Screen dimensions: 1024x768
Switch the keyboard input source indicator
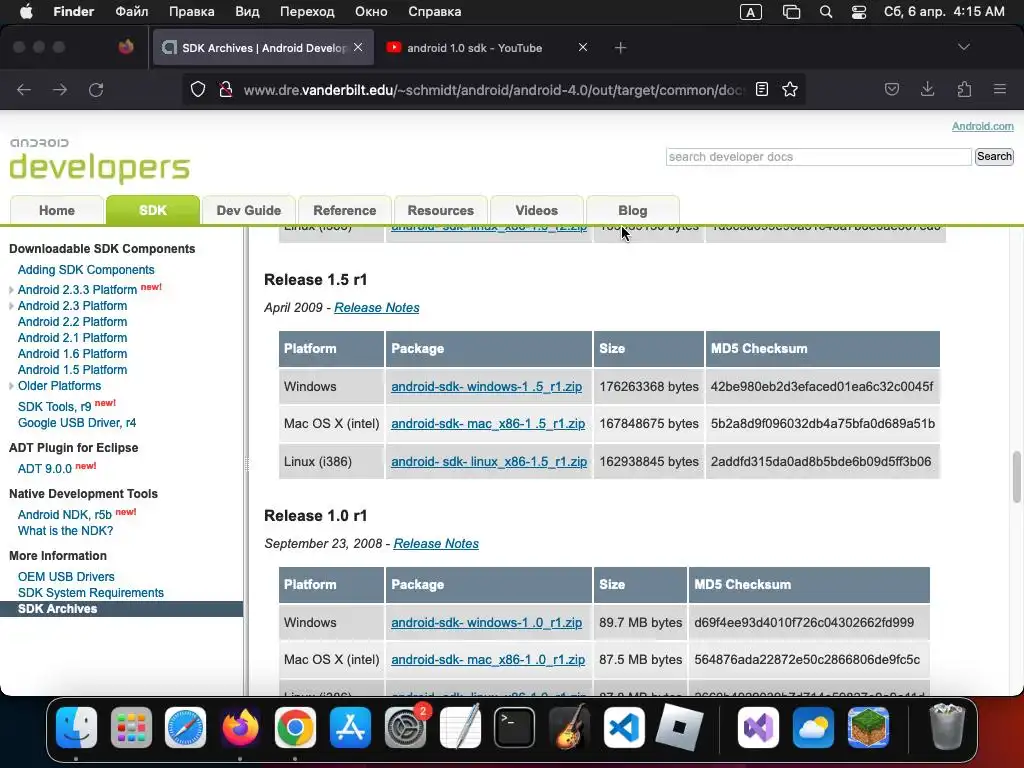[x=750, y=12]
